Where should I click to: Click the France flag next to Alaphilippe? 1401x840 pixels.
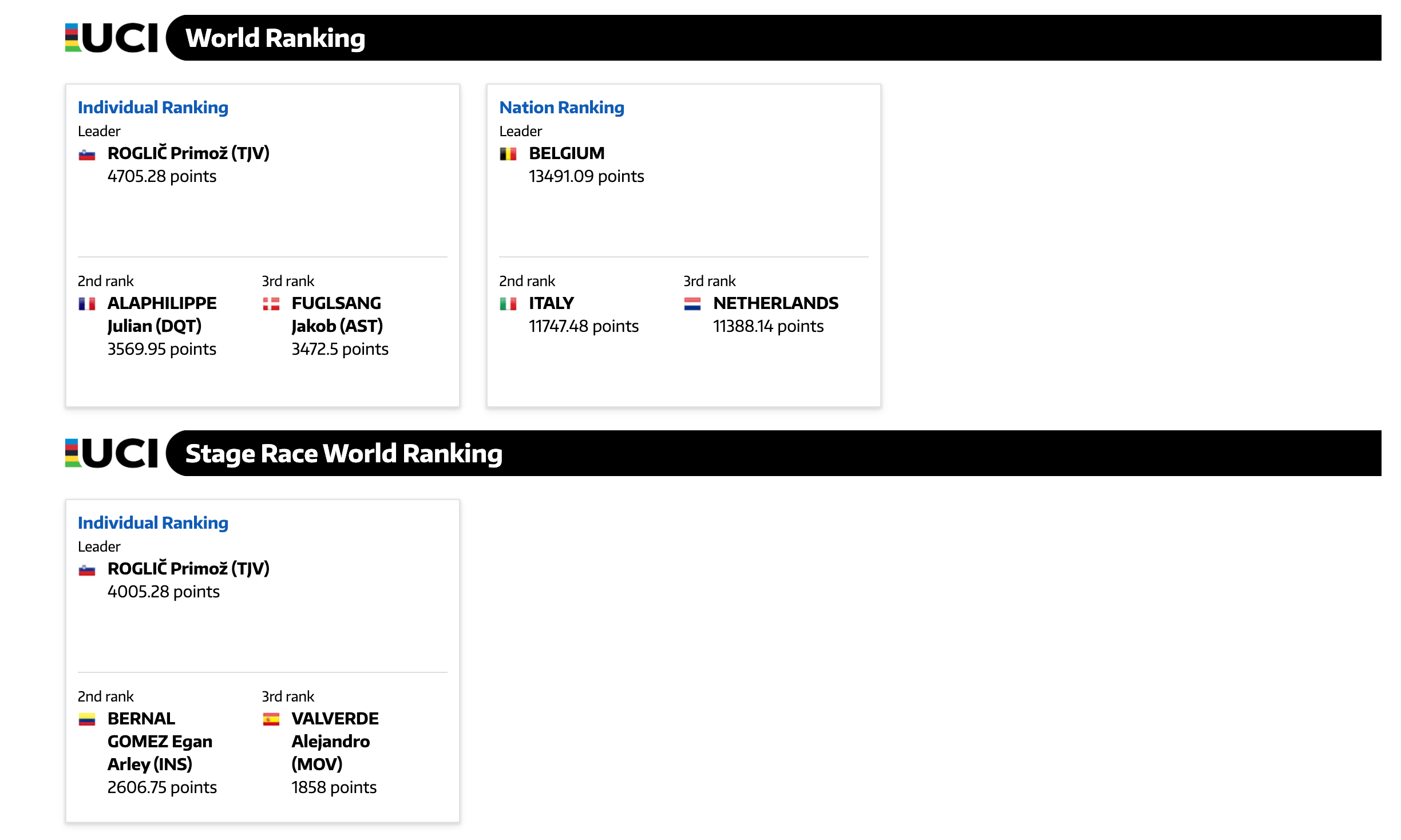click(87, 304)
